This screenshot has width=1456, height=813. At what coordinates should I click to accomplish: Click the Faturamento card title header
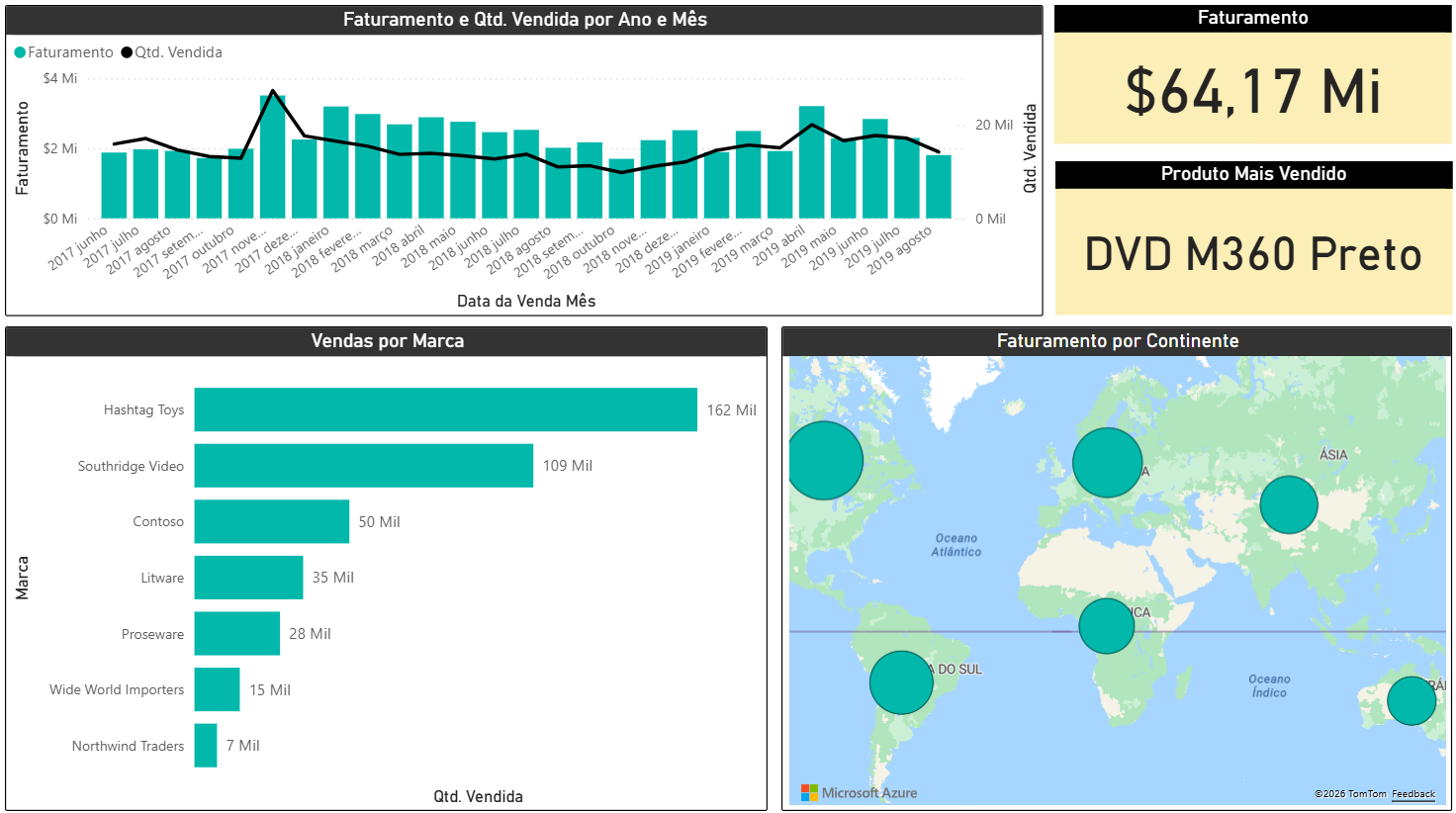[x=1253, y=18]
